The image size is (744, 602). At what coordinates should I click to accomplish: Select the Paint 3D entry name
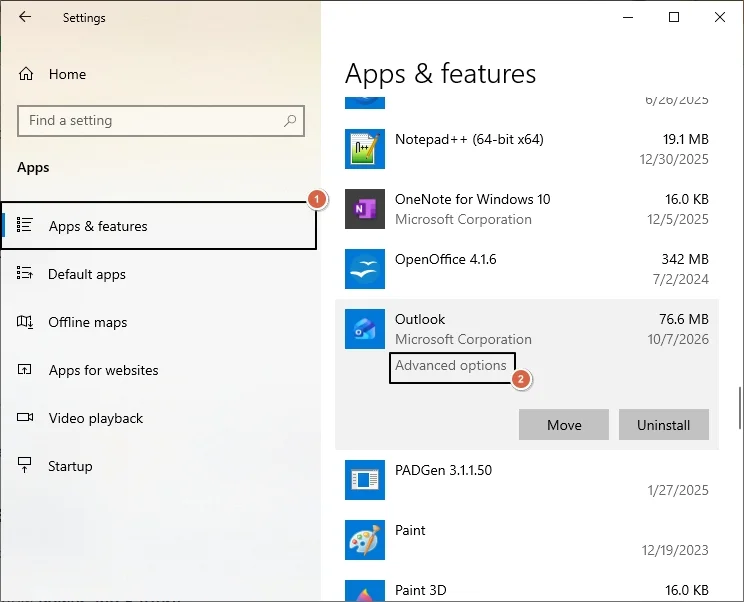[420, 590]
